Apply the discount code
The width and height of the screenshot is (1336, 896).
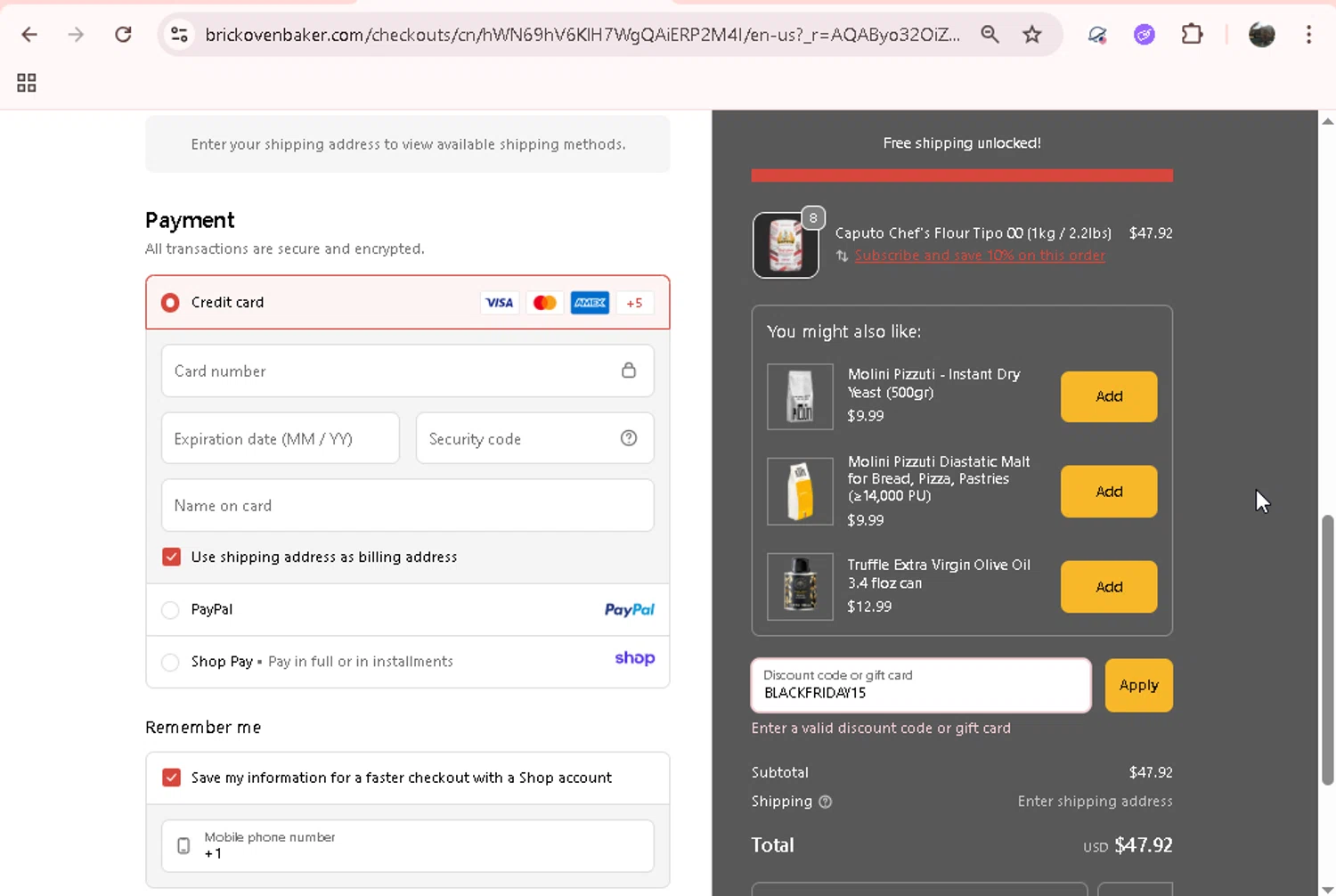[1138, 686]
